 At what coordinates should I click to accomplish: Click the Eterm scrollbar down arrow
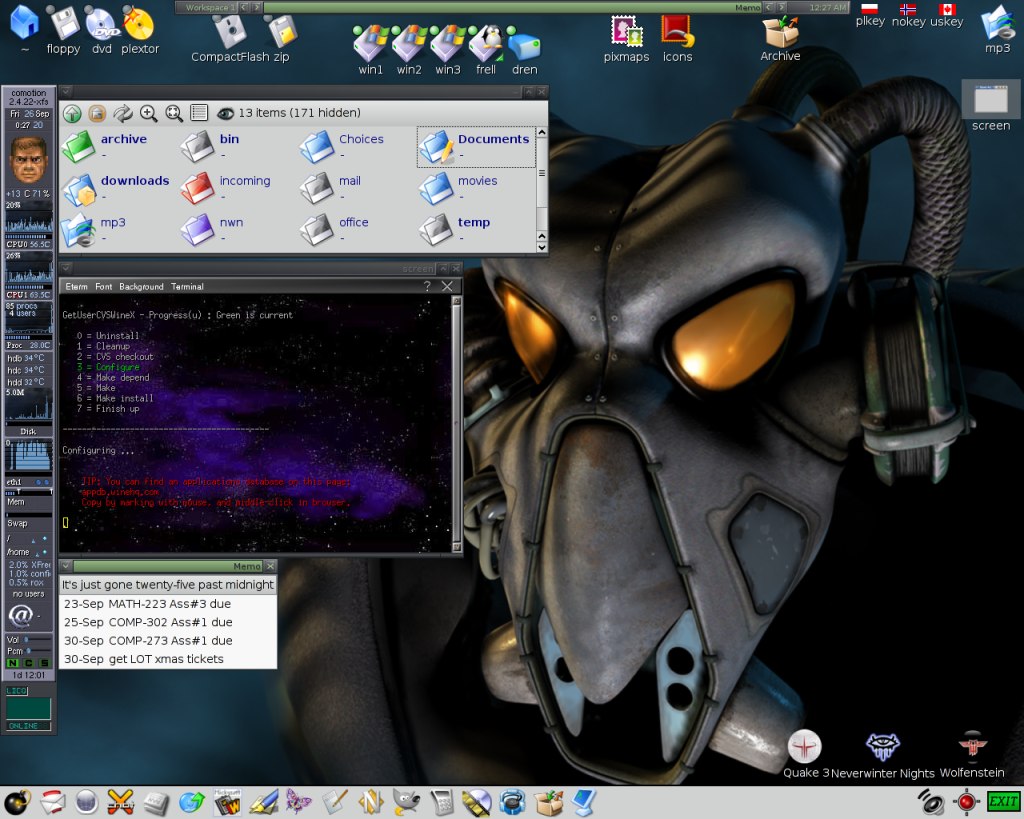pos(456,547)
